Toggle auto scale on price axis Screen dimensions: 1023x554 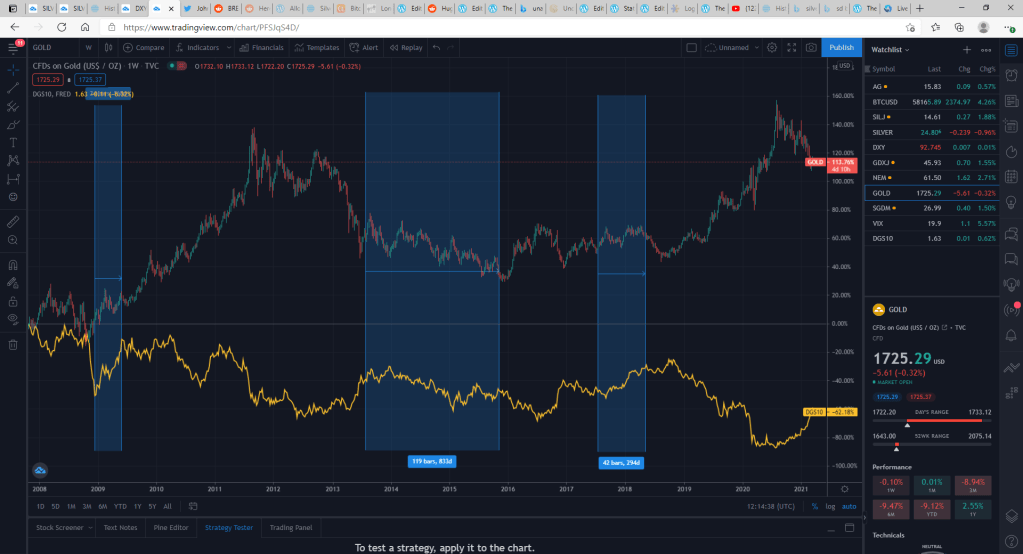coord(849,506)
